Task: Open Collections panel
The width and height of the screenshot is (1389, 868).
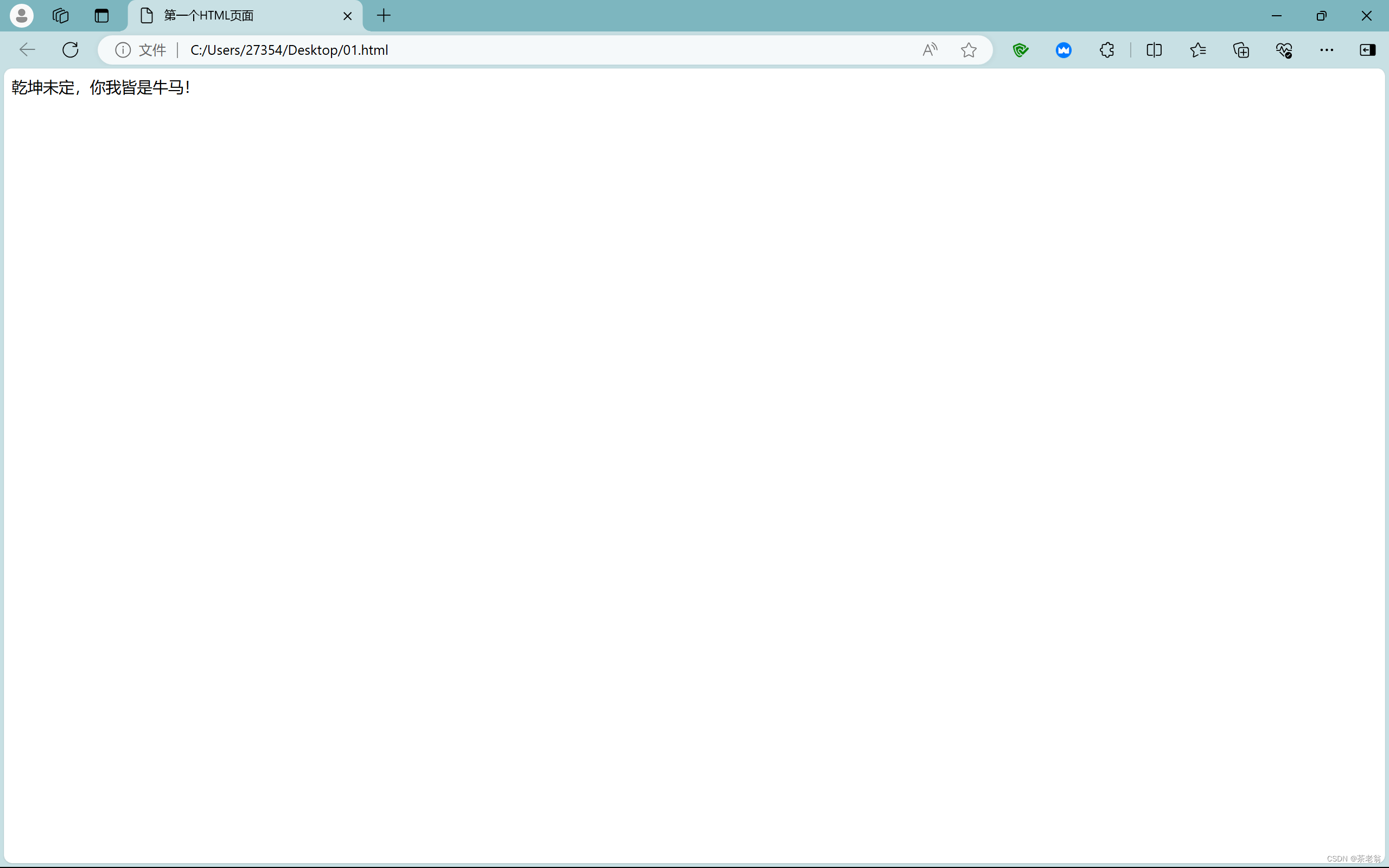Action: click(x=1241, y=50)
